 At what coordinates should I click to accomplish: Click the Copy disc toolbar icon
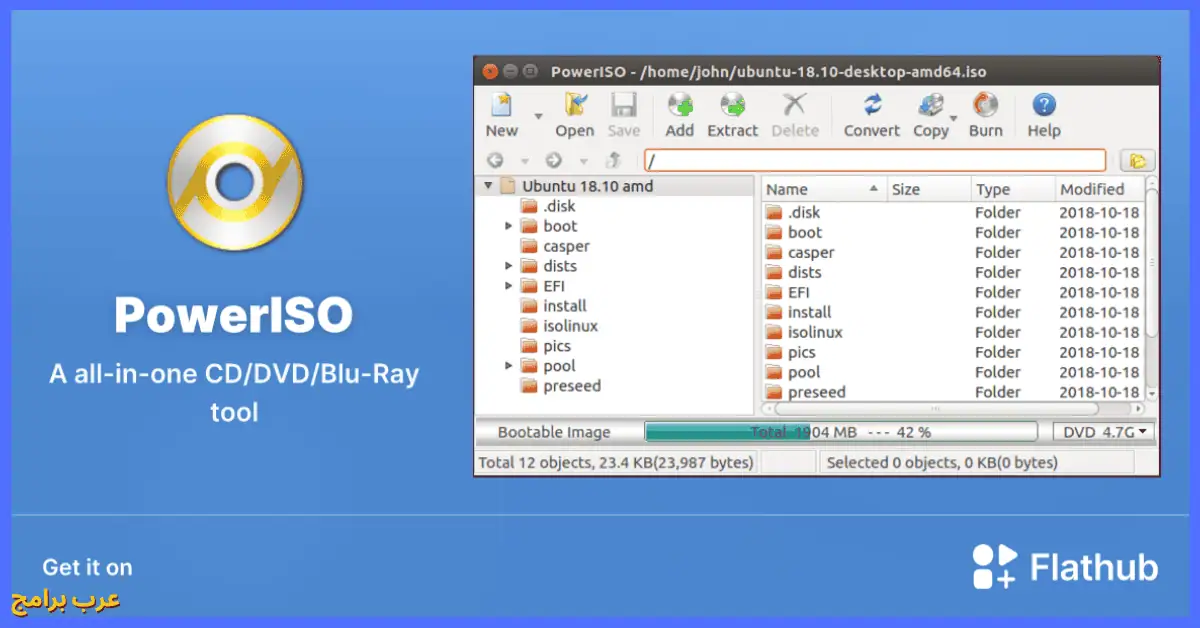pos(931,115)
